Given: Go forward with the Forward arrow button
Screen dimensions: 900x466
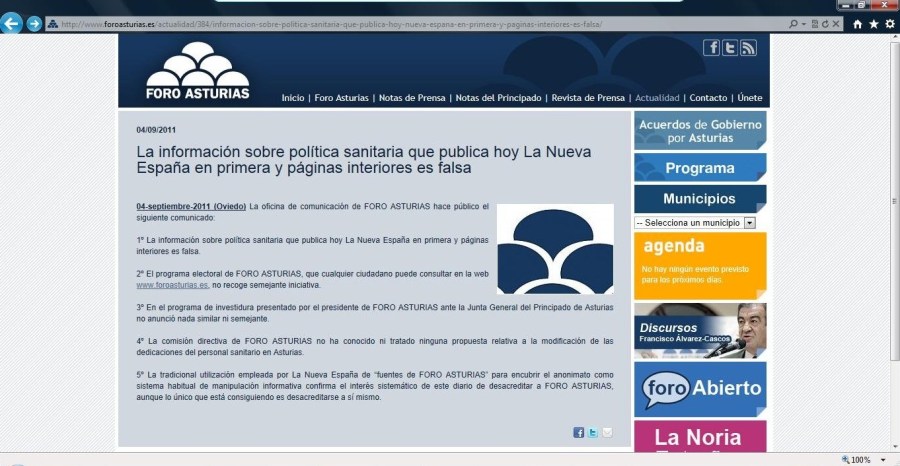Looking at the screenshot, I should pos(34,24).
